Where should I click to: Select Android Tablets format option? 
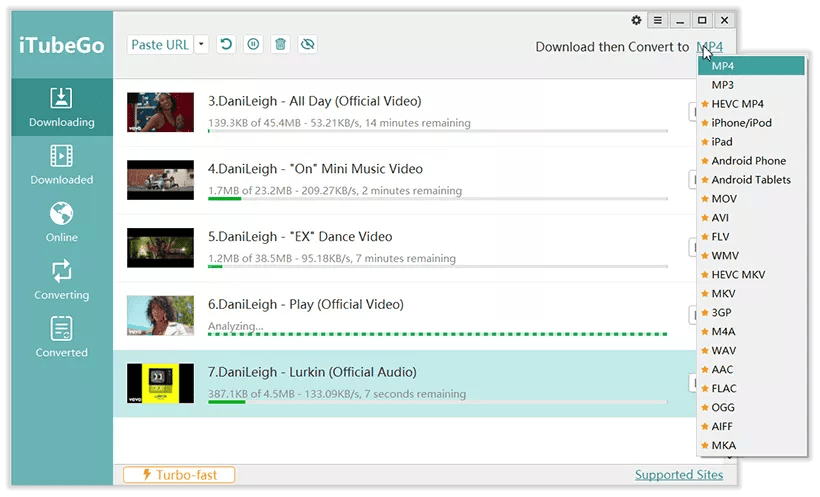(x=751, y=179)
